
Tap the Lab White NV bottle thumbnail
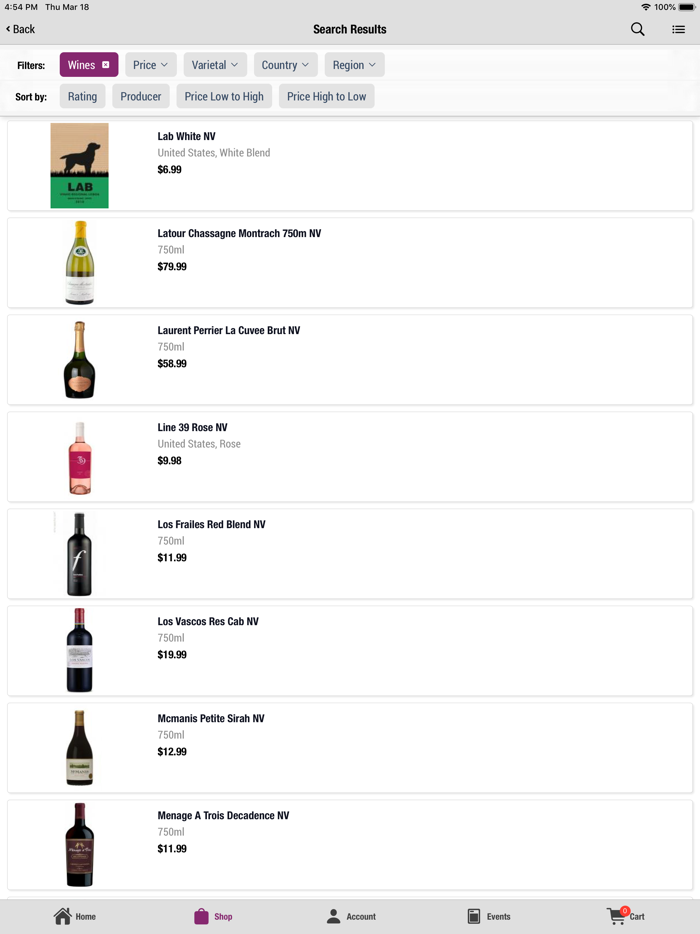(79, 165)
